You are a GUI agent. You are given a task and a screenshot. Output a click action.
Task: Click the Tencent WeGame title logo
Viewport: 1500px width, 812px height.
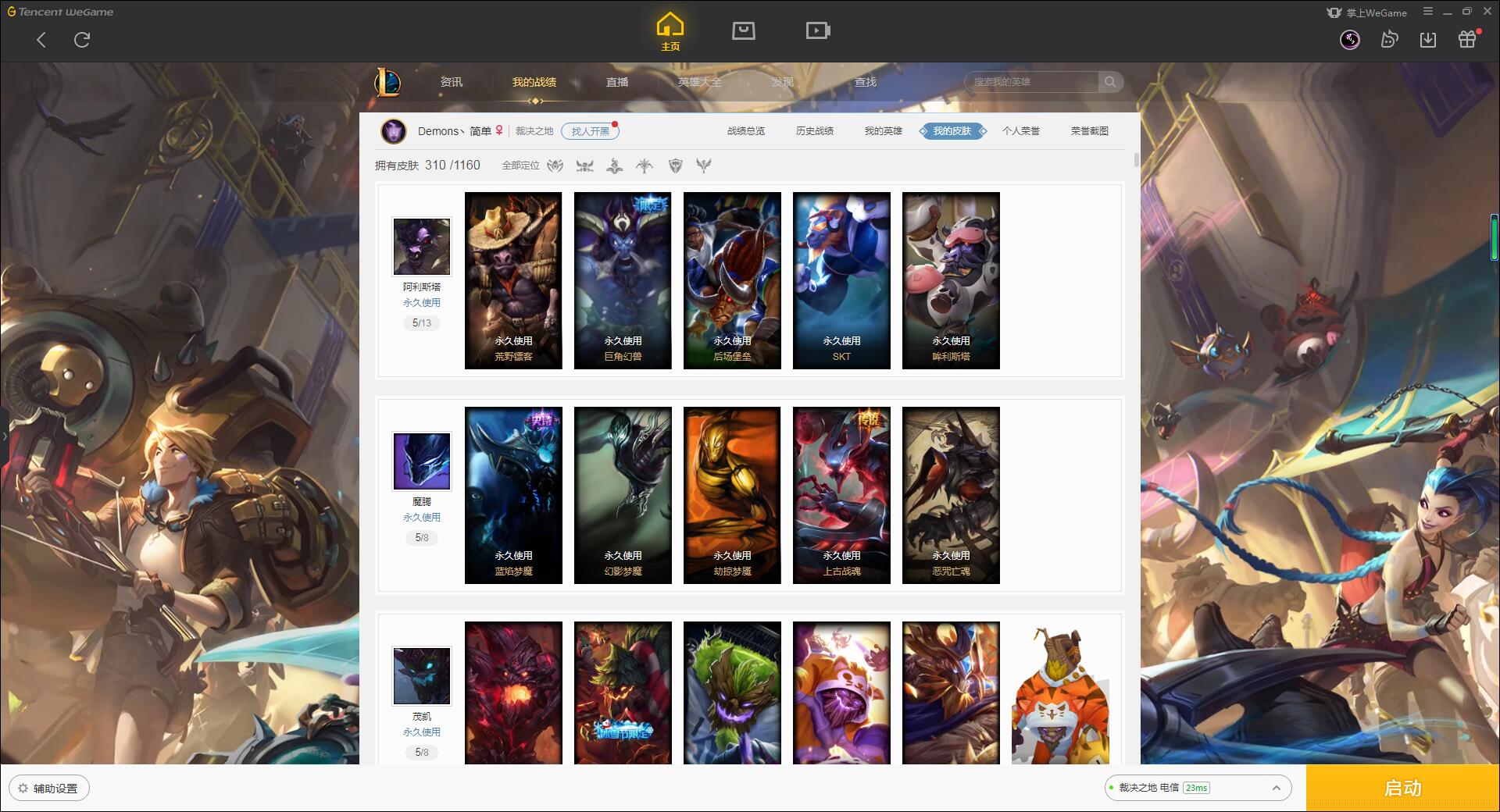tap(61, 12)
